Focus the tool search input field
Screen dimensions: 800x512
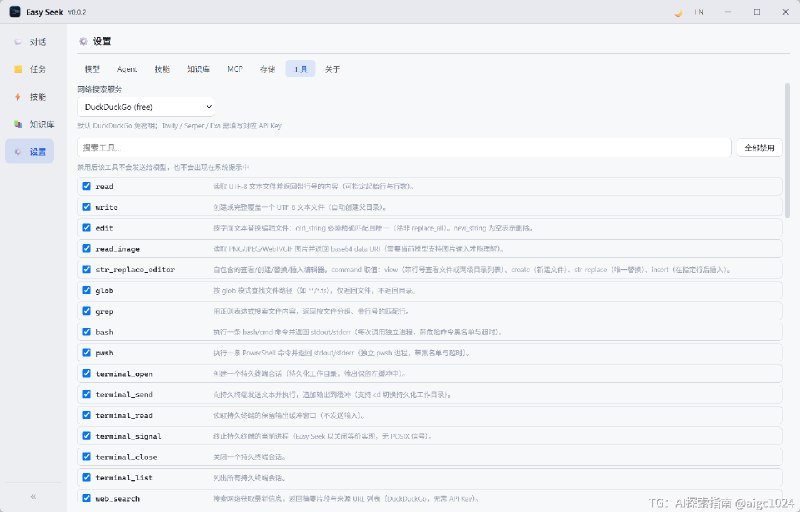point(404,147)
